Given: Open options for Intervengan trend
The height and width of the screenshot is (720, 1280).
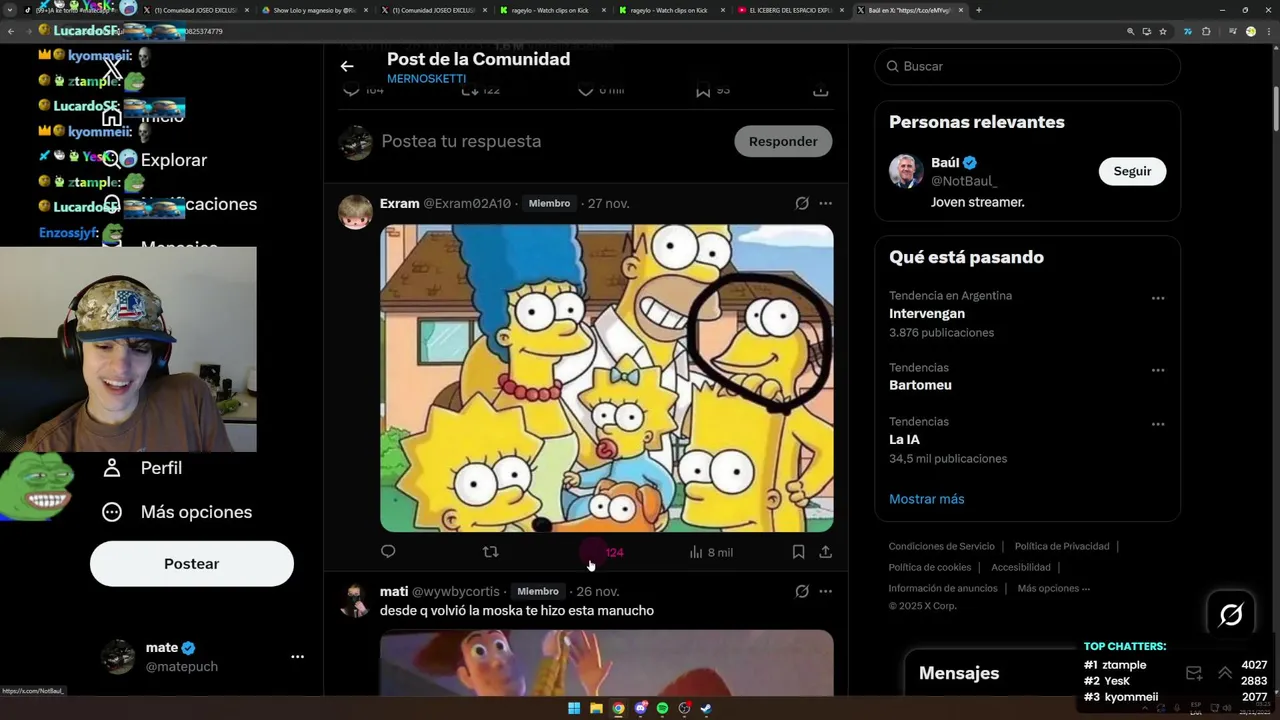Looking at the screenshot, I should [1158, 298].
